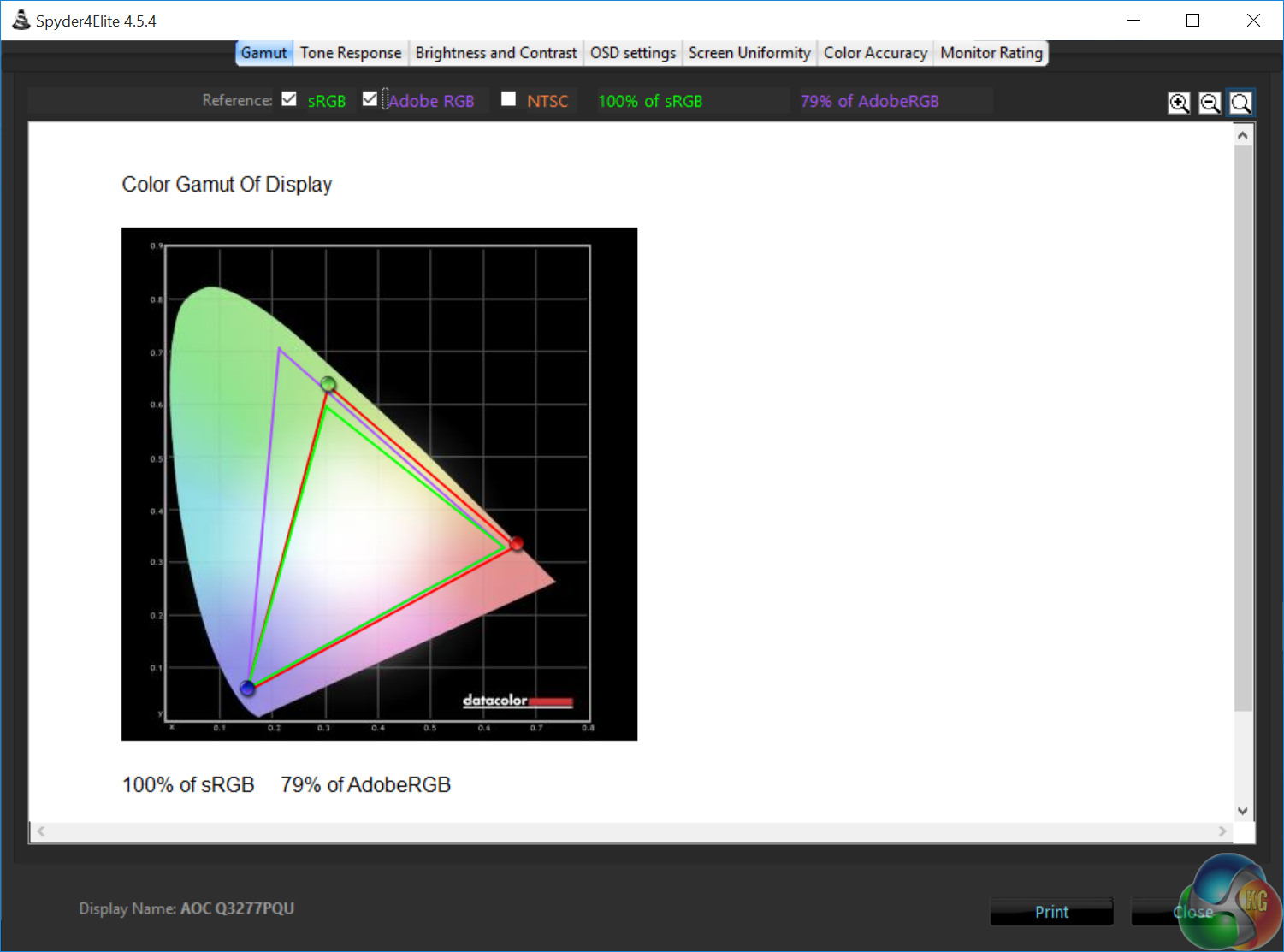Open the Monitor Rating tab
This screenshot has height=952, width=1284.
(991, 53)
